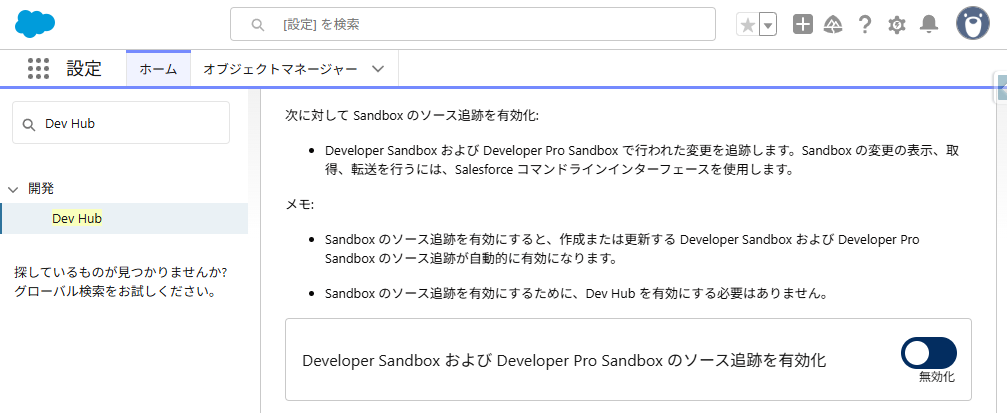
Task: Enable the Sandbox source tracking toggle
Action: pos(928,353)
